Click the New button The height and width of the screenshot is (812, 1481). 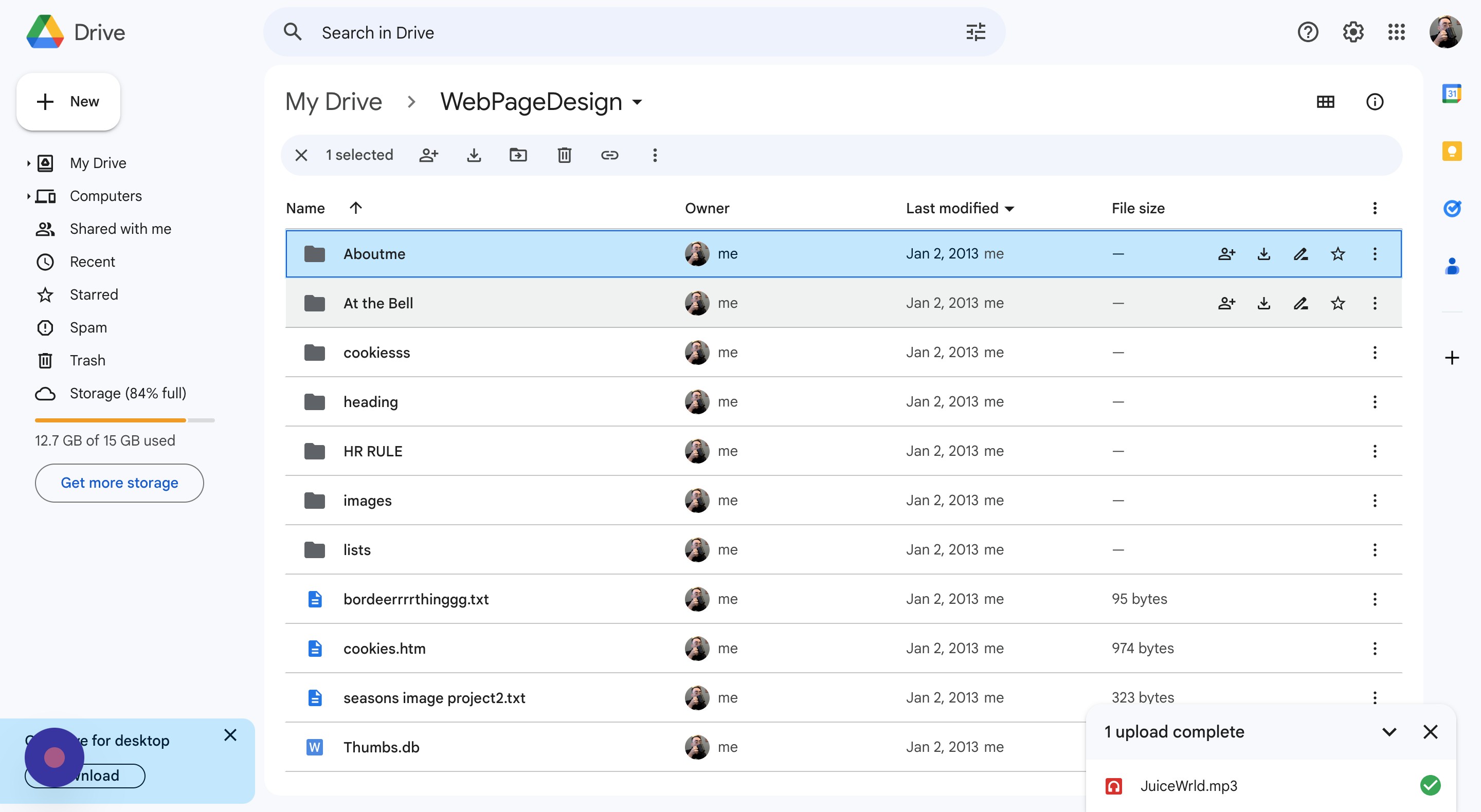point(68,102)
